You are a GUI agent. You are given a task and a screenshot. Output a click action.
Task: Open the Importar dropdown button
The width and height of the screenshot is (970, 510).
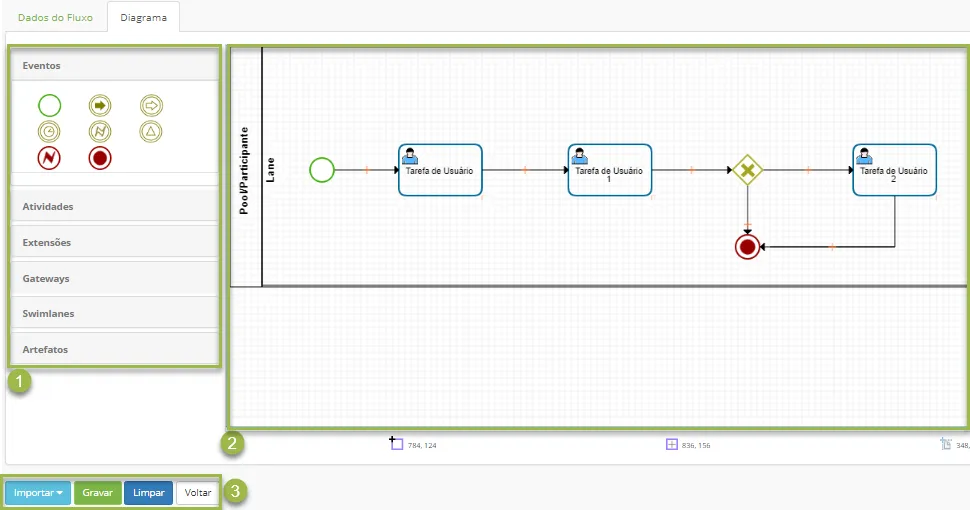click(38, 493)
